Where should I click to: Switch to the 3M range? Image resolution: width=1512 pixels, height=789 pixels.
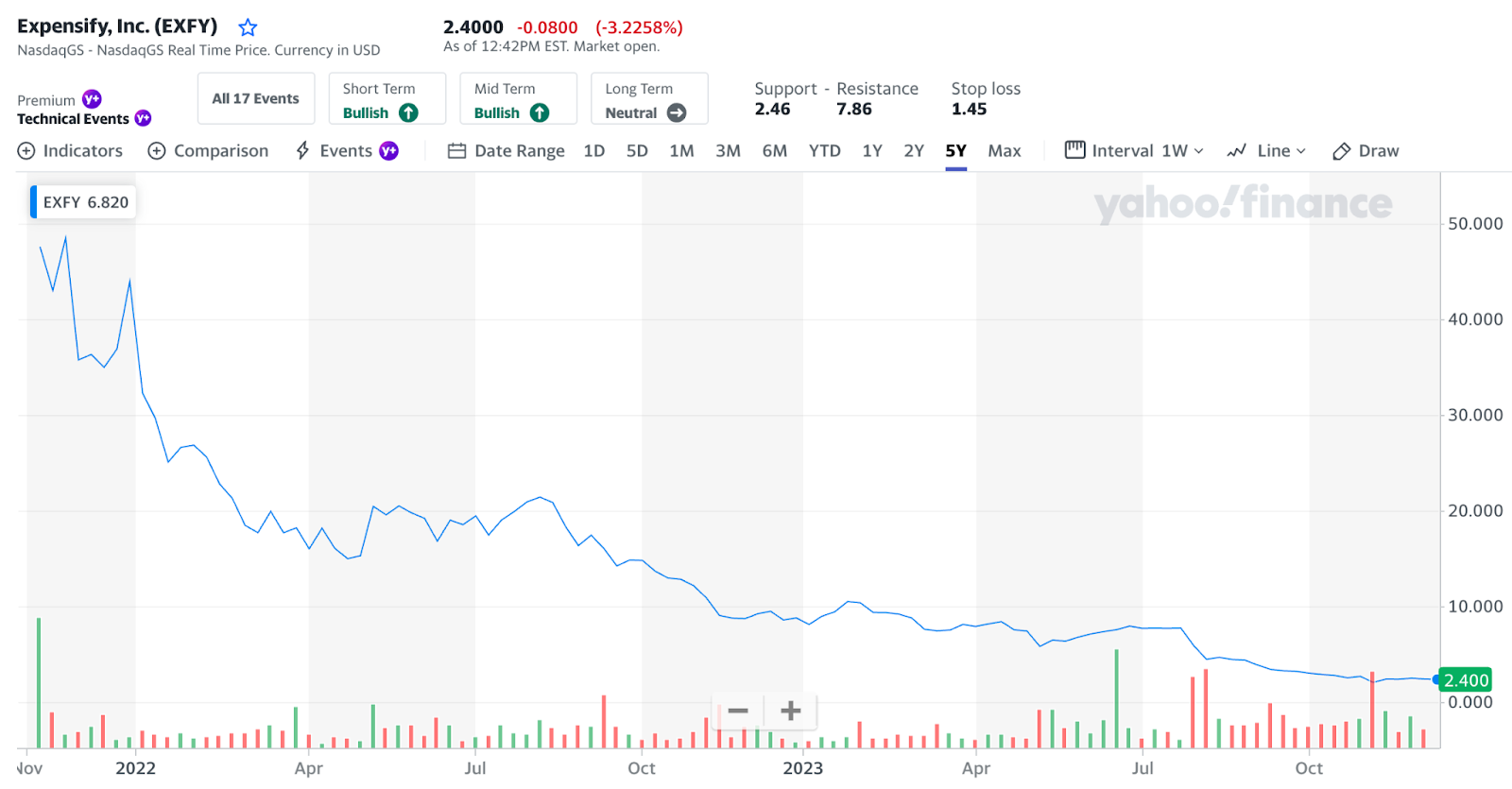click(x=728, y=151)
